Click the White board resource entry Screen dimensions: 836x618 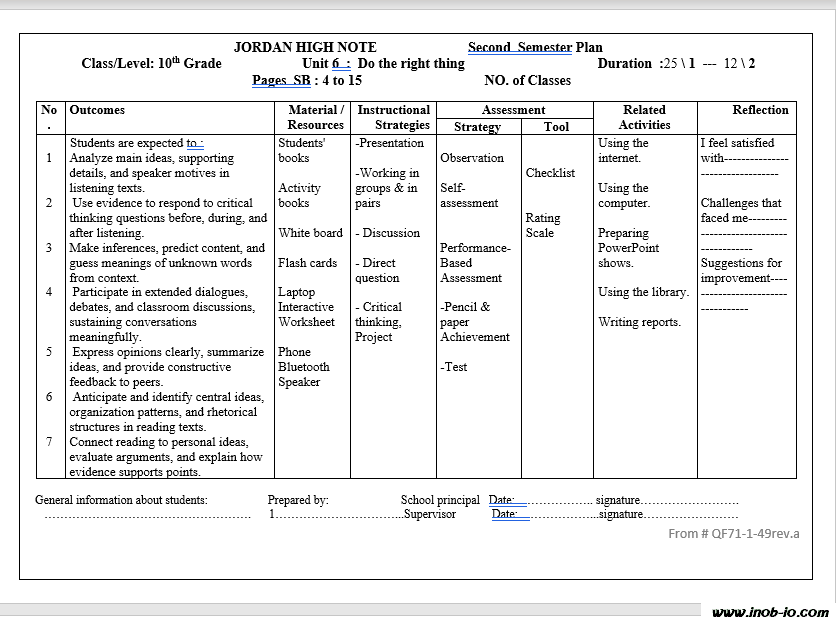[310, 233]
